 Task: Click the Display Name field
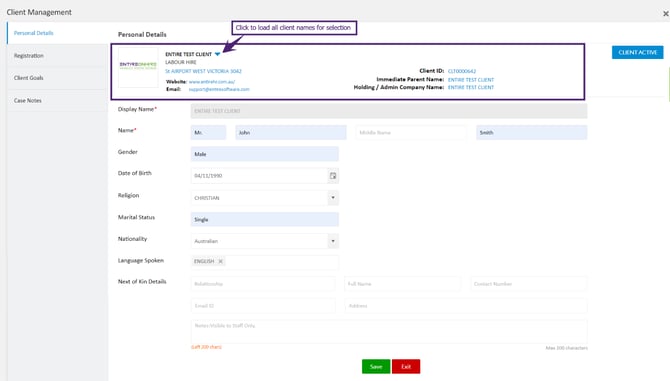click(389, 111)
